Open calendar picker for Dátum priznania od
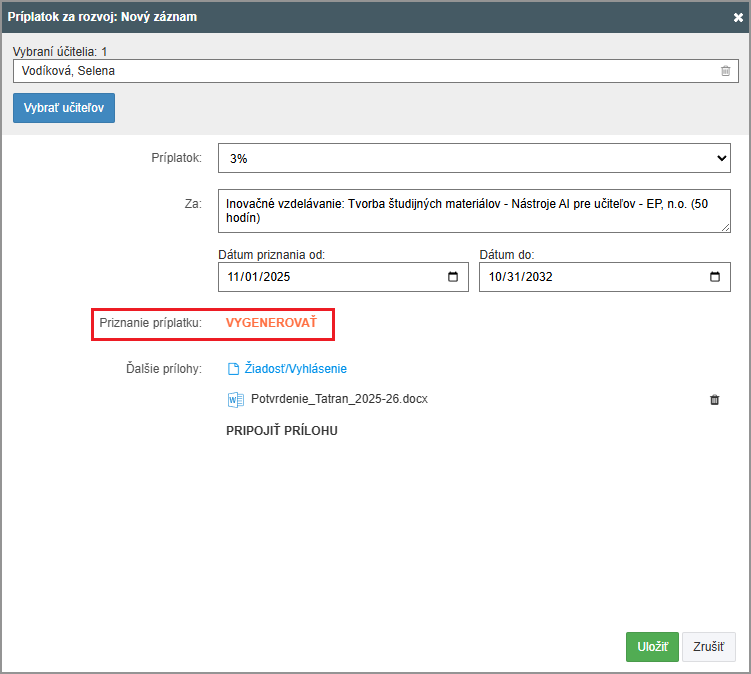This screenshot has height=674, width=751. point(453,277)
